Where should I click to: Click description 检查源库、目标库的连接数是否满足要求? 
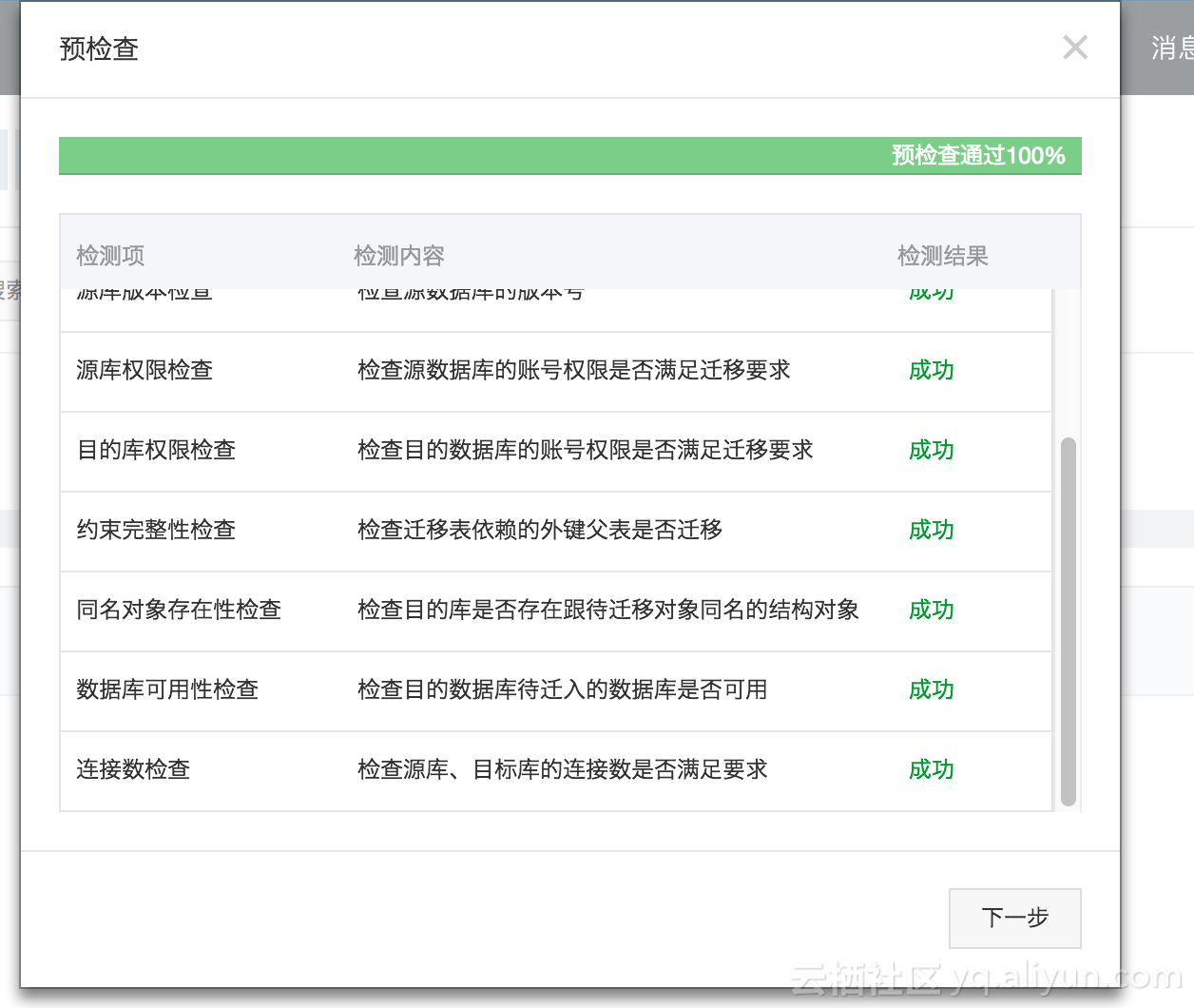(563, 769)
